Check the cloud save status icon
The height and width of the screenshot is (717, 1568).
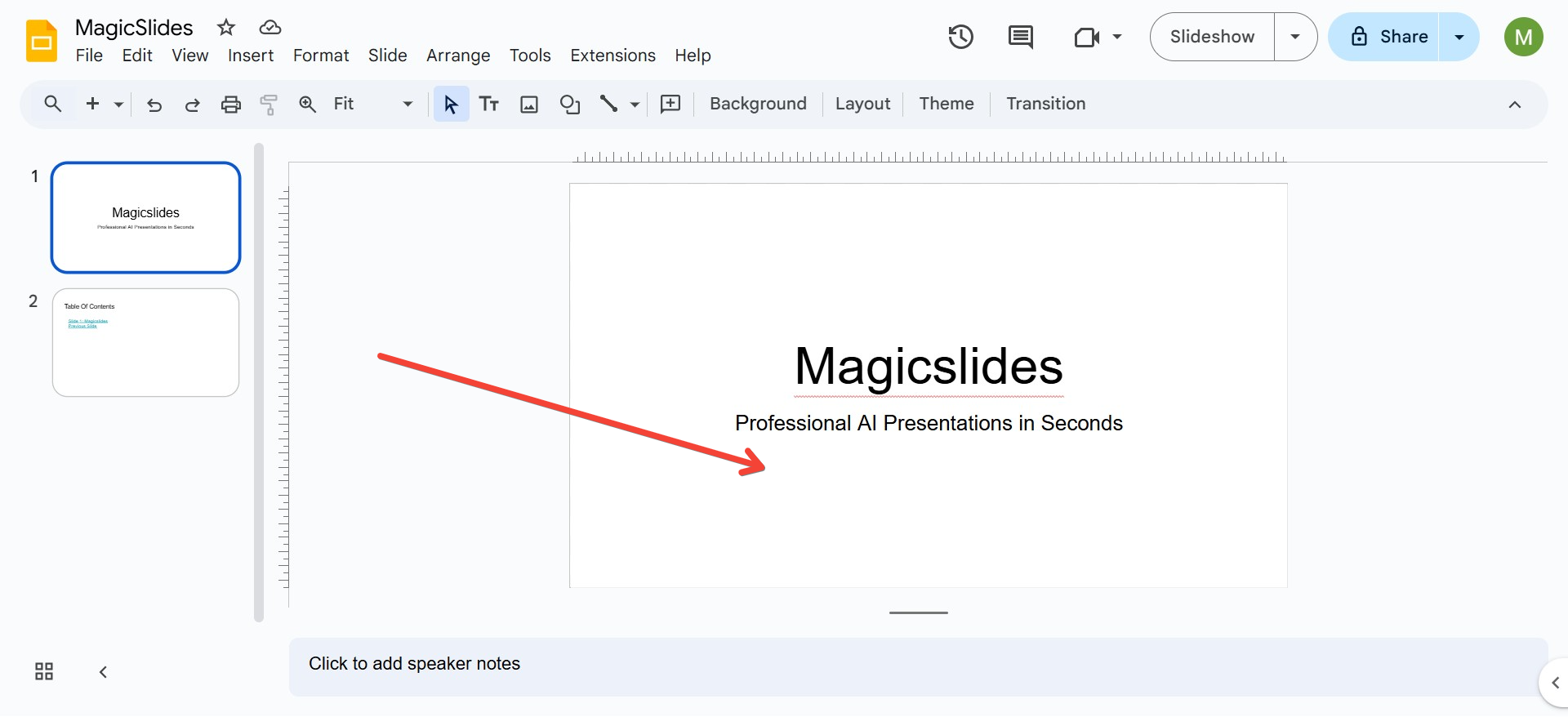coord(270,28)
